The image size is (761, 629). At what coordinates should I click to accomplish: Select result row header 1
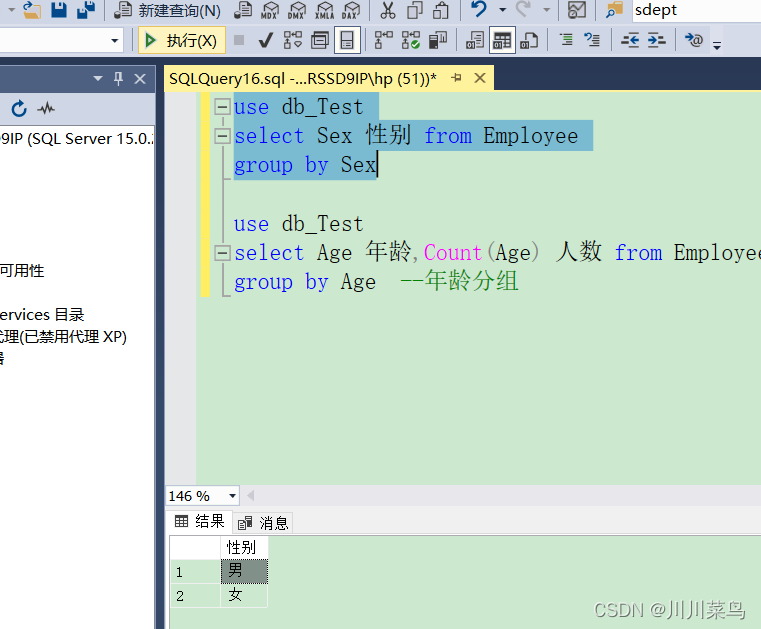196,571
